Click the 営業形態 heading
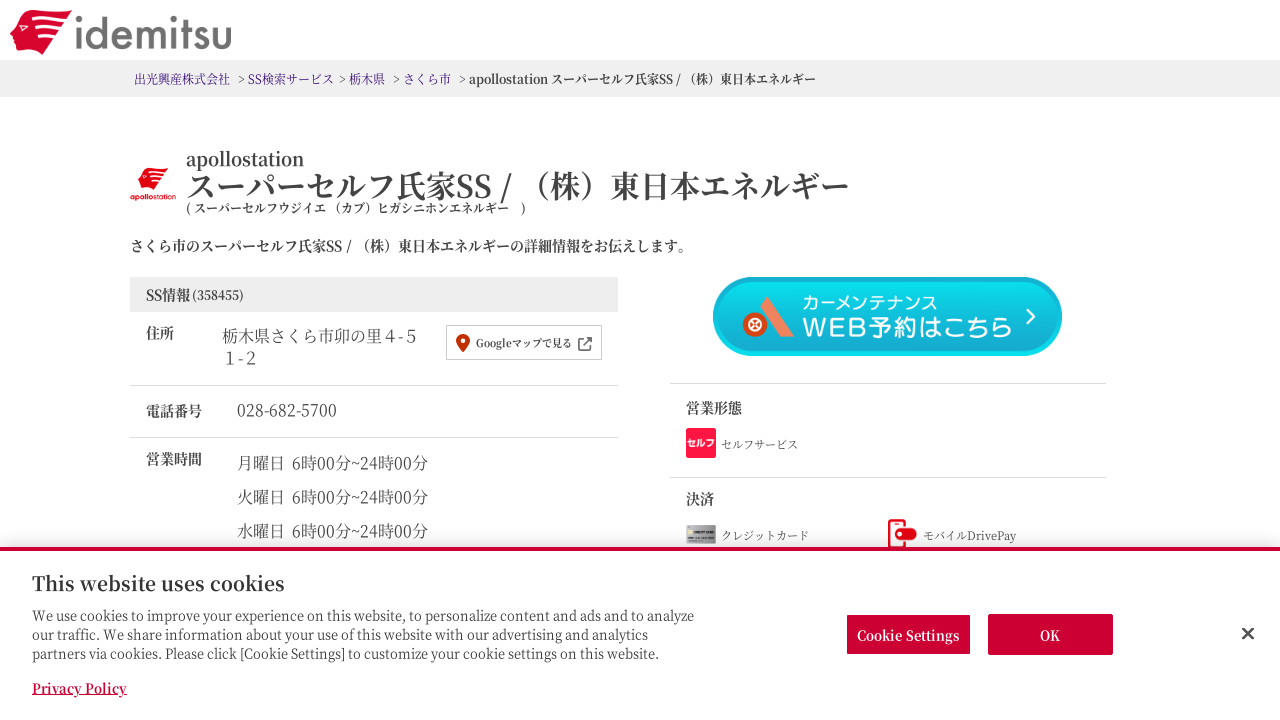 click(714, 408)
